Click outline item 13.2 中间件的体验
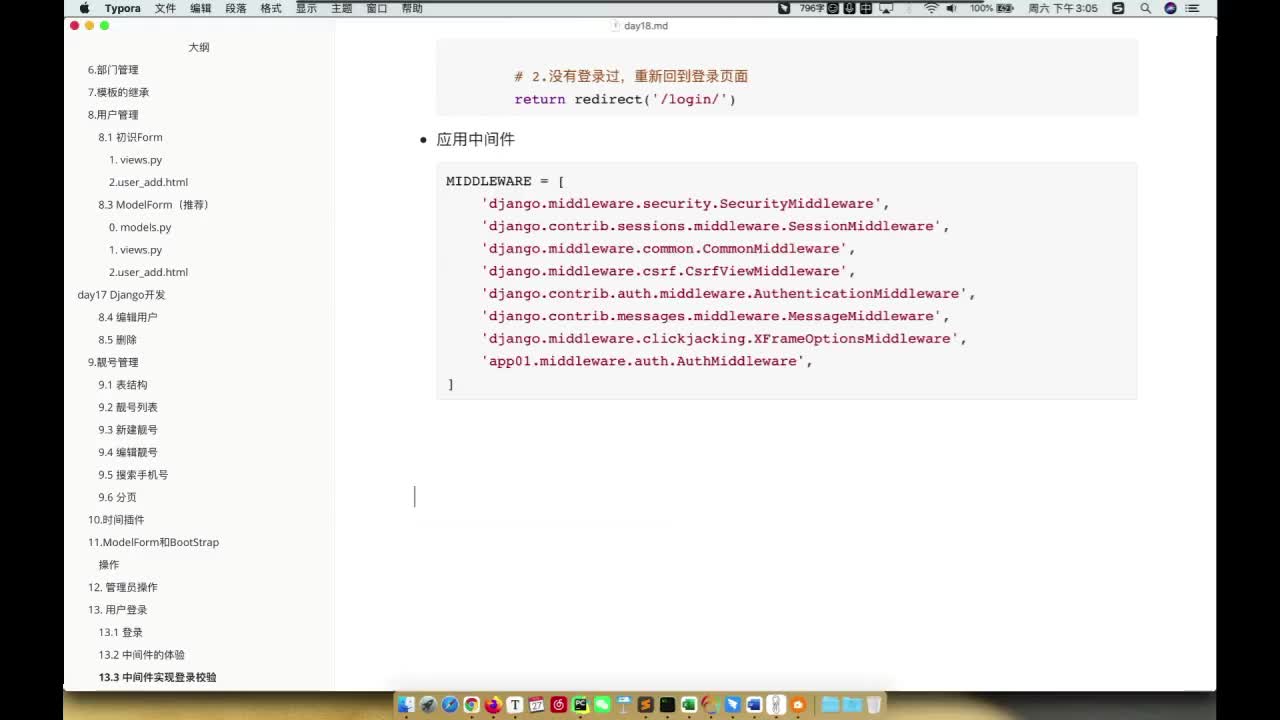 [141, 655]
